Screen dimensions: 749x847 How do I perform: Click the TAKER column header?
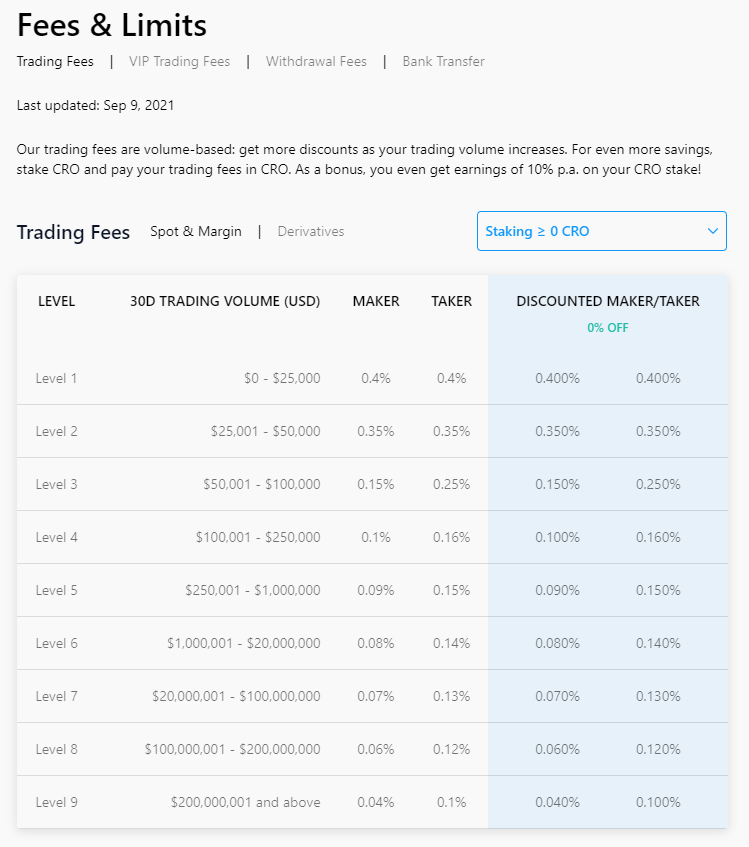[451, 301]
